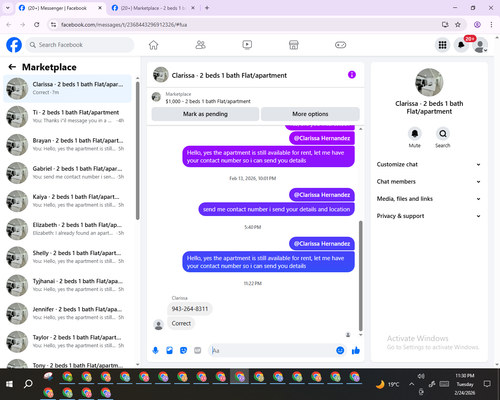Viewport: 500px width, 400px height.
Task: Open the Marketplace storefront icon
Action: pyautogui.click(x=294, y=45)
